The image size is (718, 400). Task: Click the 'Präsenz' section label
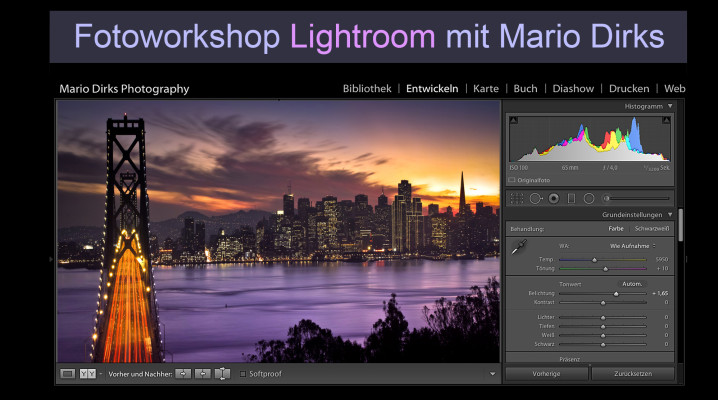tap(570, 359)
